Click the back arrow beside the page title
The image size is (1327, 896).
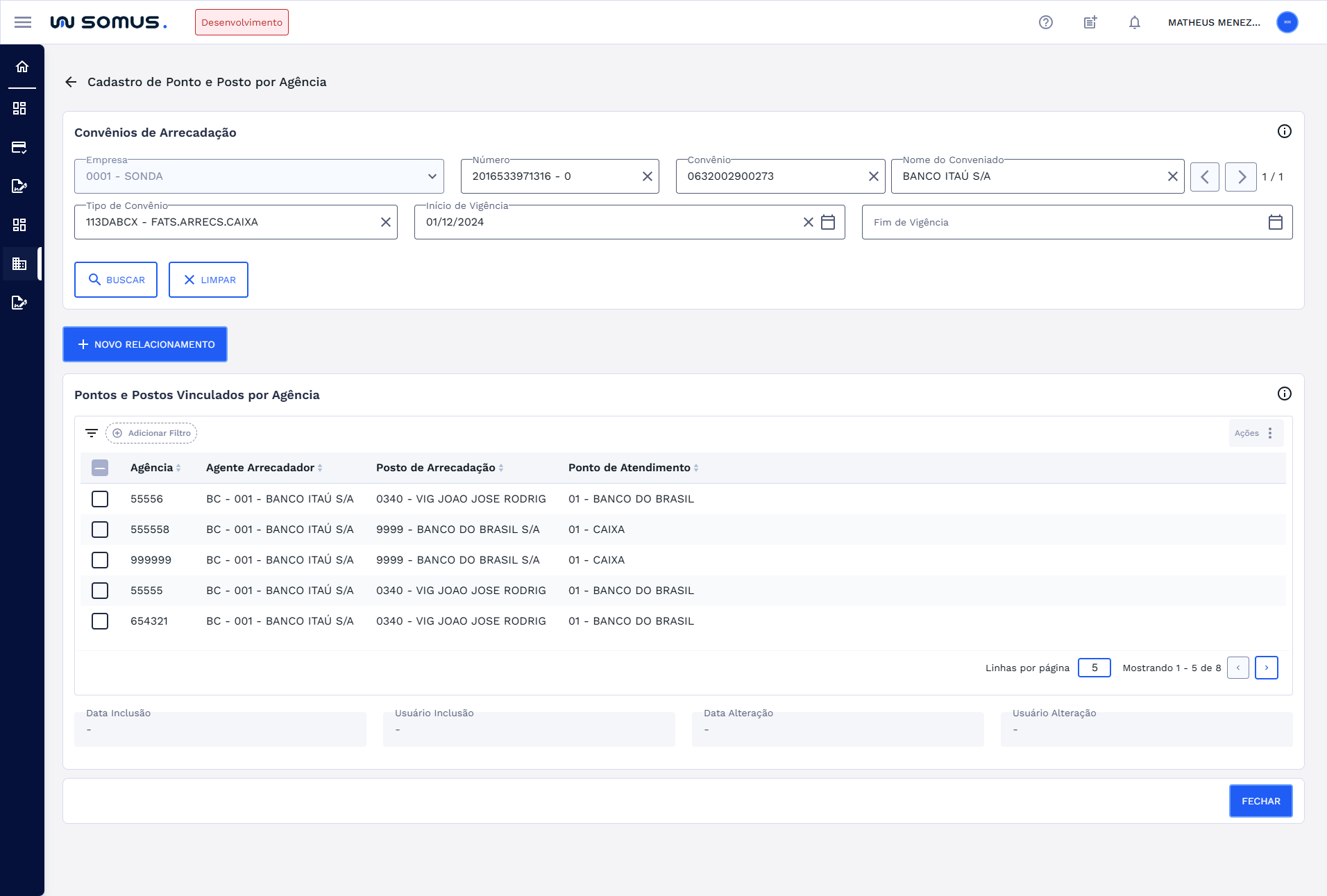(71, 82)
